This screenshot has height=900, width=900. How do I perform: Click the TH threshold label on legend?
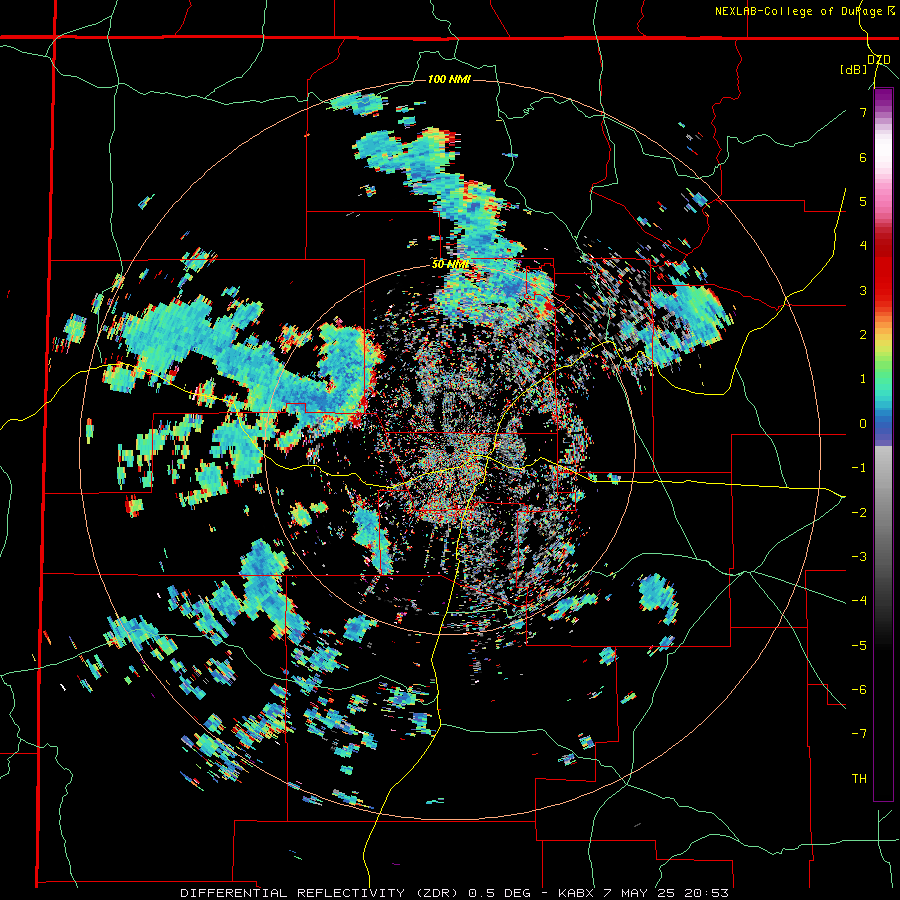pyautogui.click(x=859, y=778)
